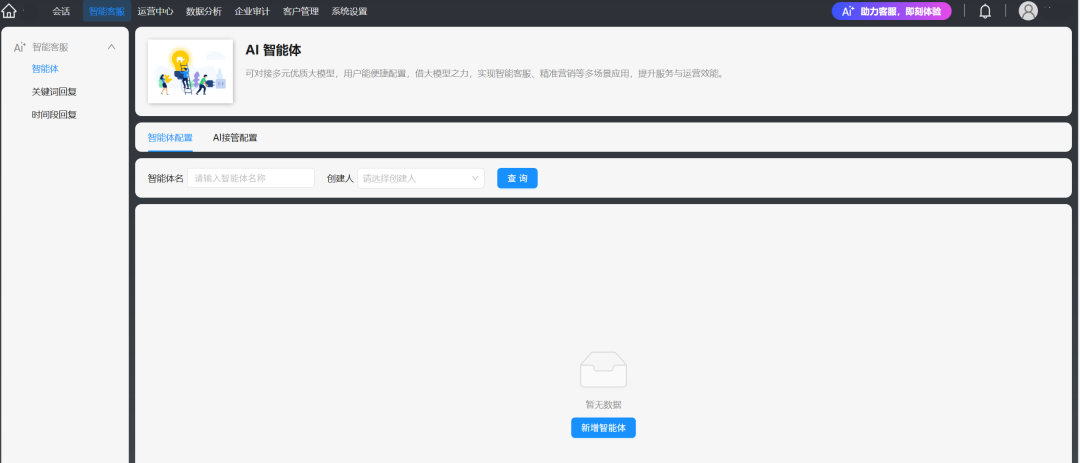Click the 暂无数据 text
The height and width of the screenshot is (463, 1080).
[x=603, y=404]
